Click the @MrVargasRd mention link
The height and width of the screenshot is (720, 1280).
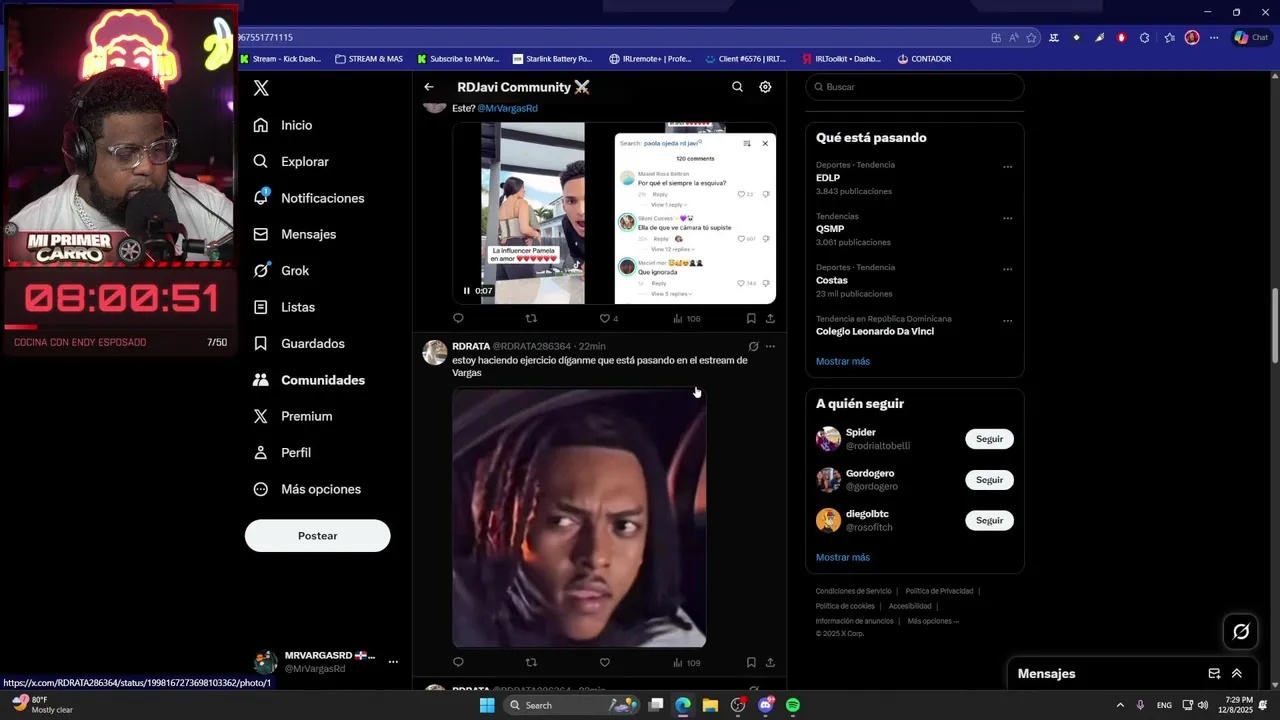[x=507, y=108]
